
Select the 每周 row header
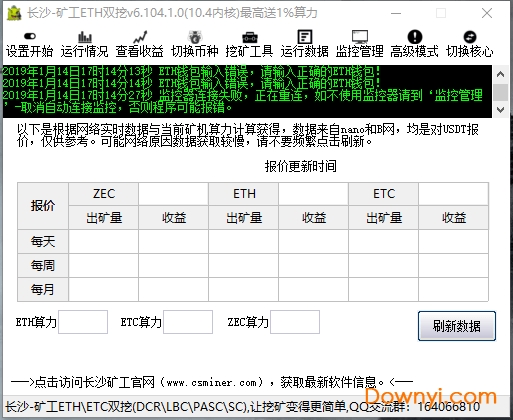43,266
